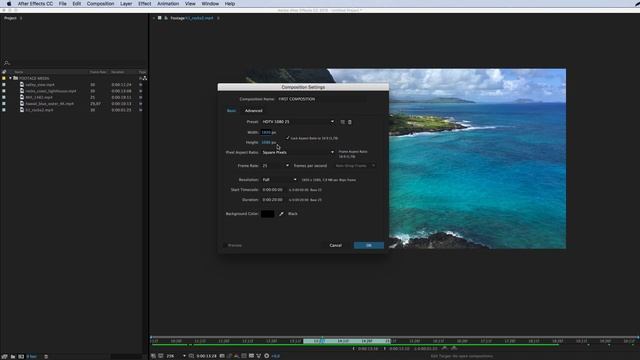Select the background color eyedropper
Viewport: 640px width, 360px height.
(x=281, y=214)
